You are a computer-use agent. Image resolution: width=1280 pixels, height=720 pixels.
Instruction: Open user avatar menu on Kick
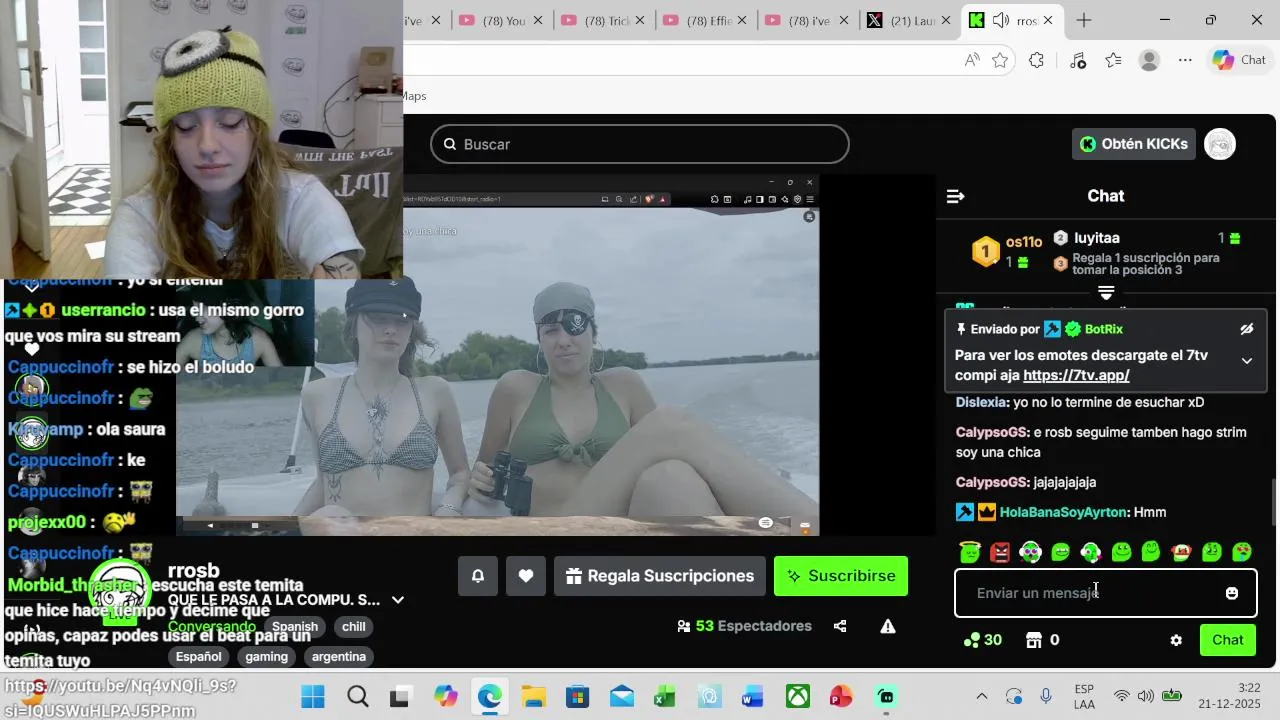coord(1220,144)
